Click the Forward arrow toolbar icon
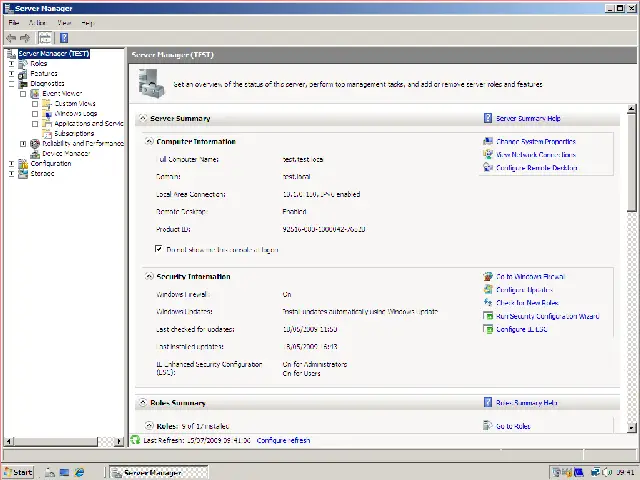The image size is (640, 480). [25, 38]
